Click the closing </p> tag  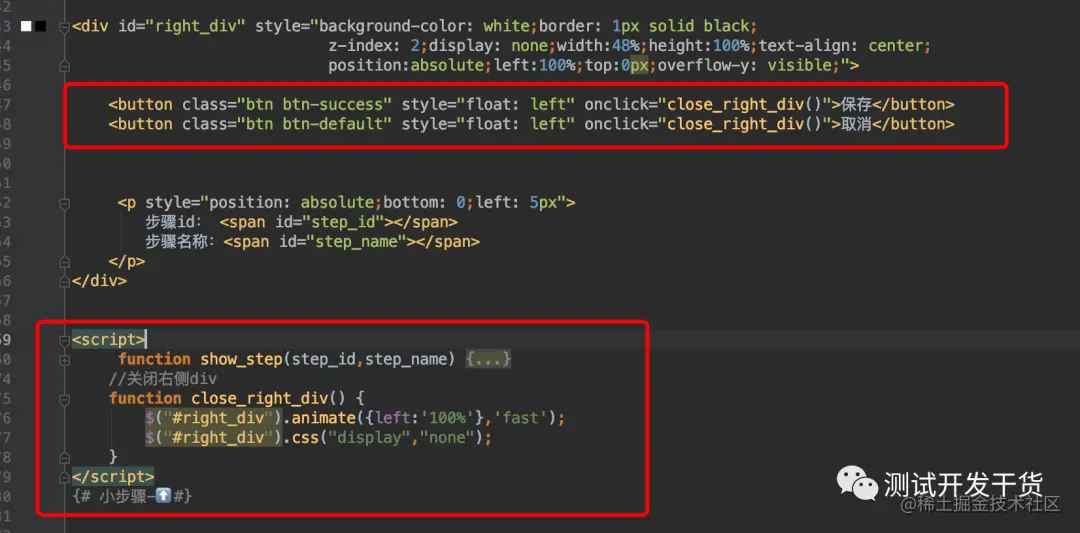(x=127, y=262)
